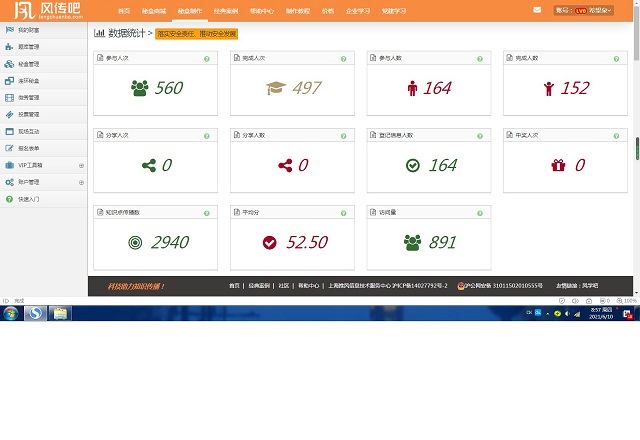640x440 pixels.
Task: Click help icon on 完成人数 card
Action: 615,59
